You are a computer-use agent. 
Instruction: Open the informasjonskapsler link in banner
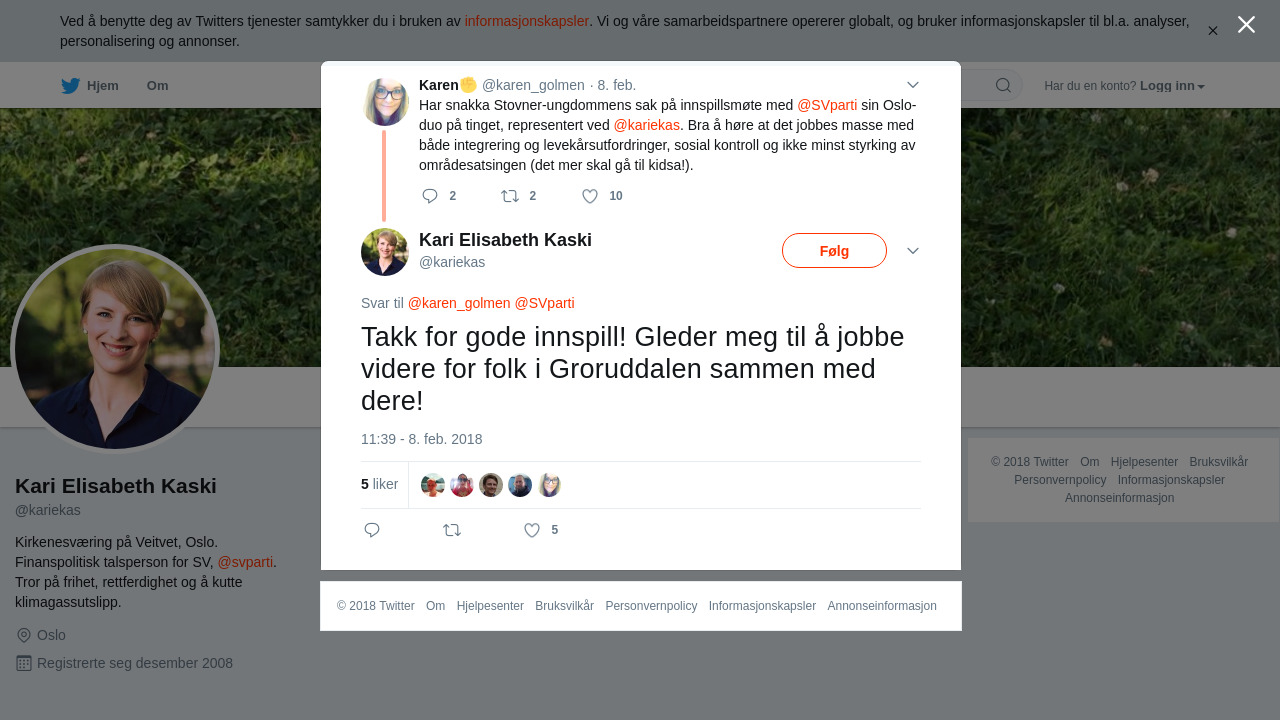tap(526, 21)
